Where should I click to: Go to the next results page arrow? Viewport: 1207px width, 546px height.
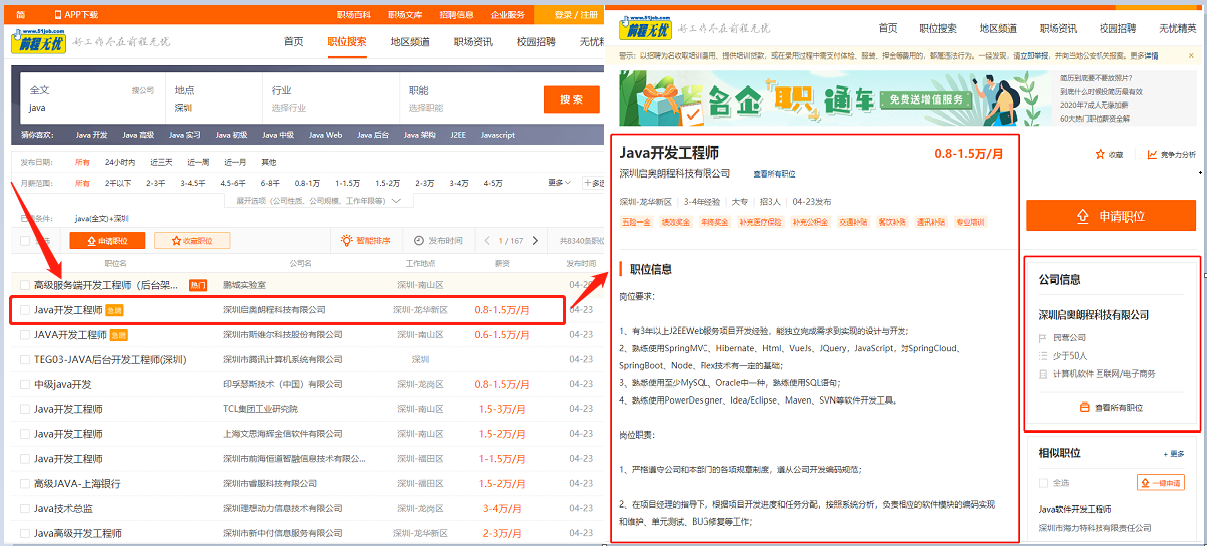pos(536,241)
